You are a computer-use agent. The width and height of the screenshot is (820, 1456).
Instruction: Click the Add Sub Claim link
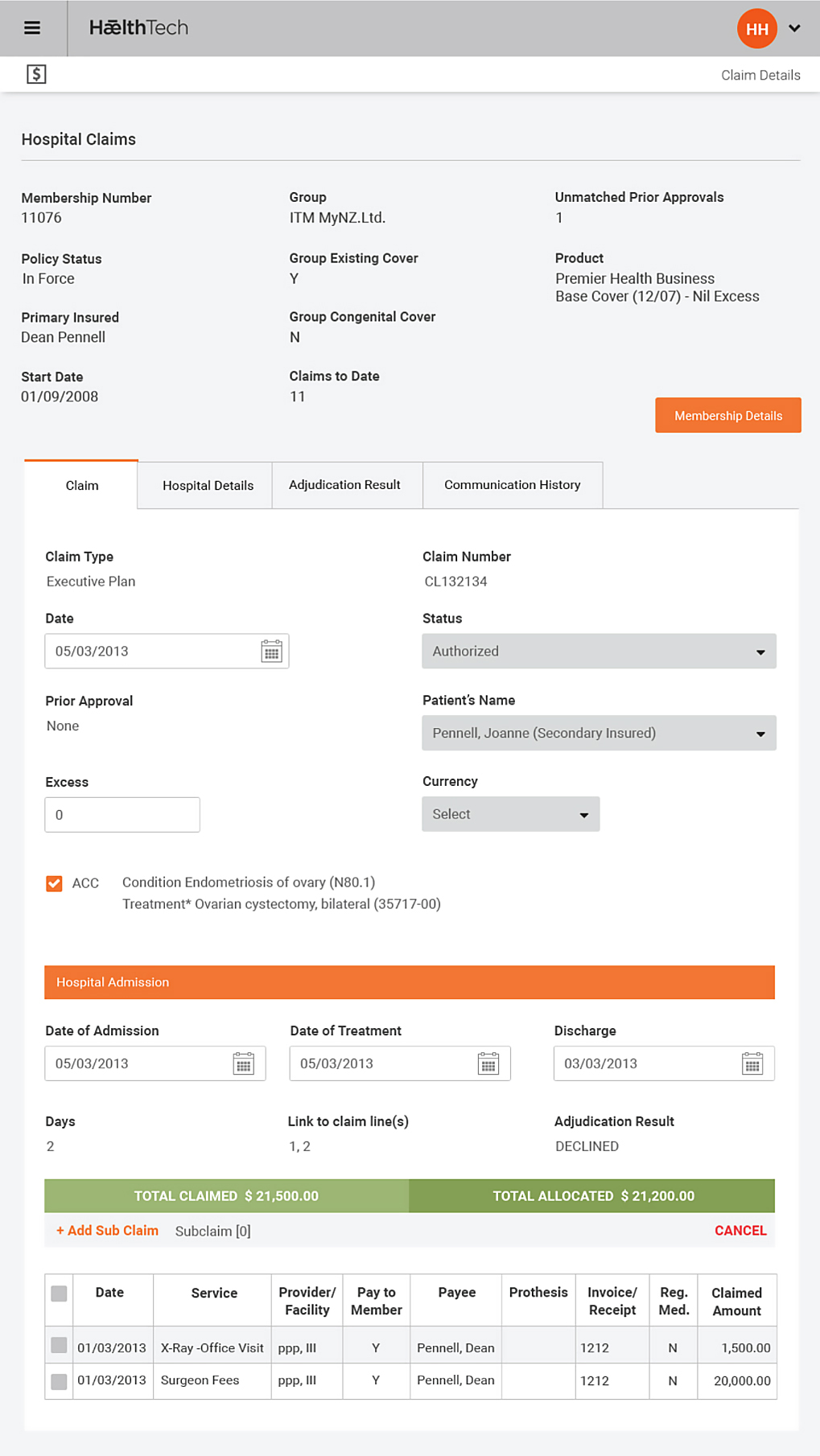tap(107, 1231)
